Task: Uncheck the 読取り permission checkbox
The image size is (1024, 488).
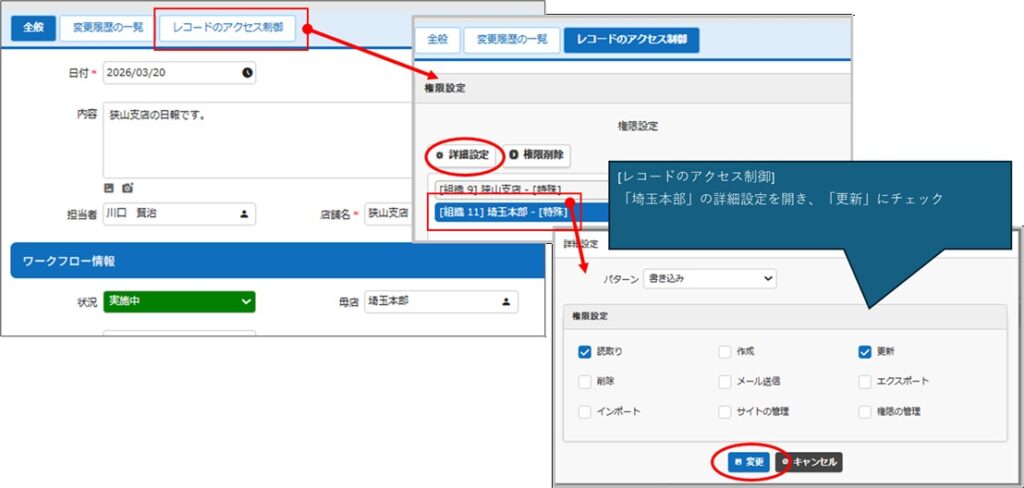Action: click(585, 352)
